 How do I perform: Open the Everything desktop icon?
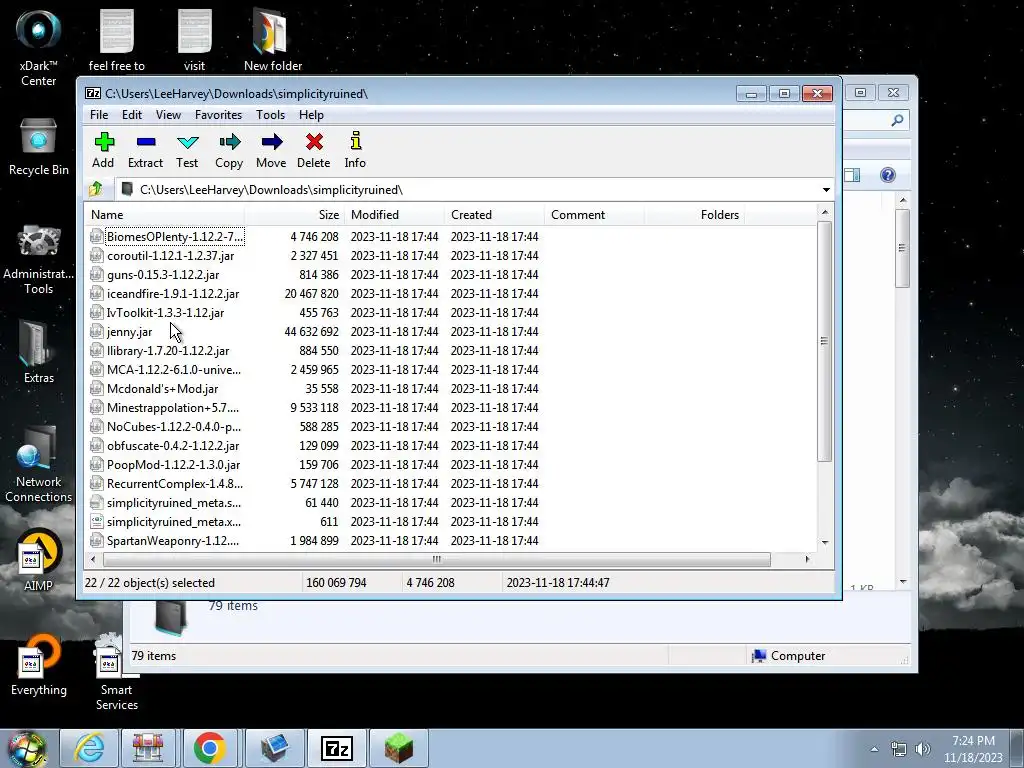pyautogui.click(x=39, y=665)
